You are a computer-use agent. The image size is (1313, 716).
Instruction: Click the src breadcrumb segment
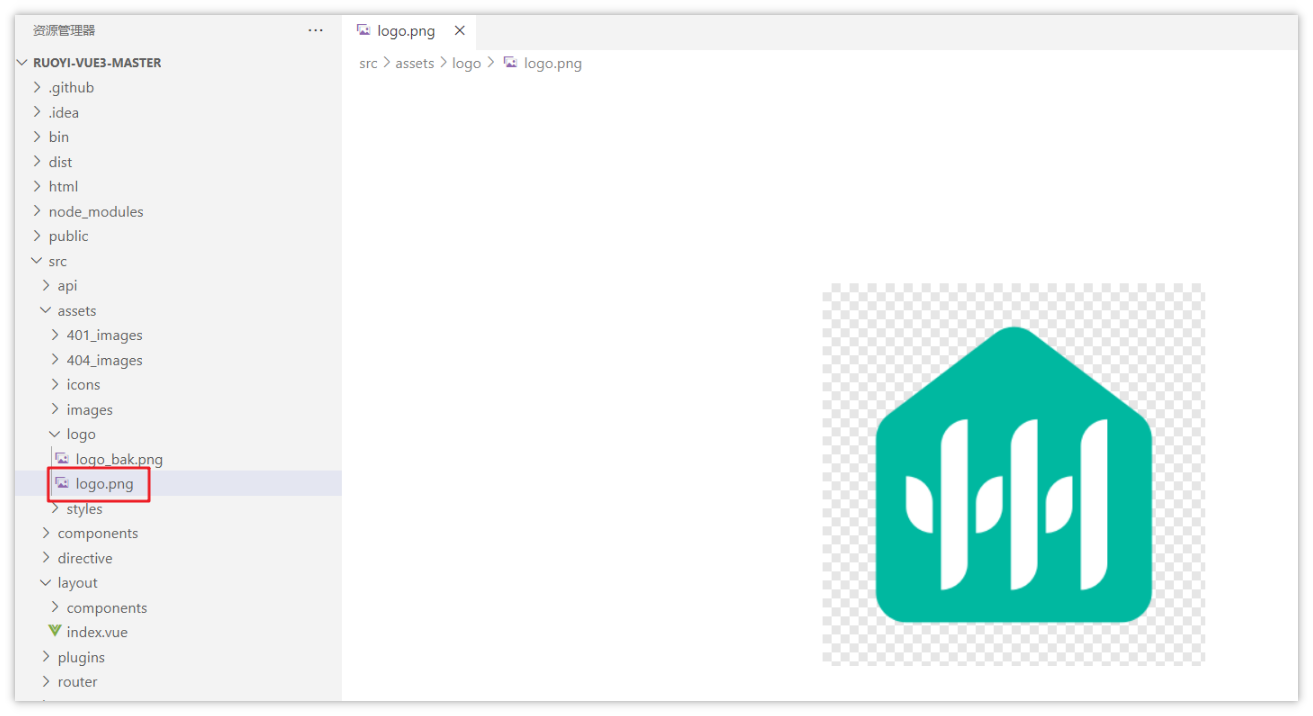coord(369,63)
